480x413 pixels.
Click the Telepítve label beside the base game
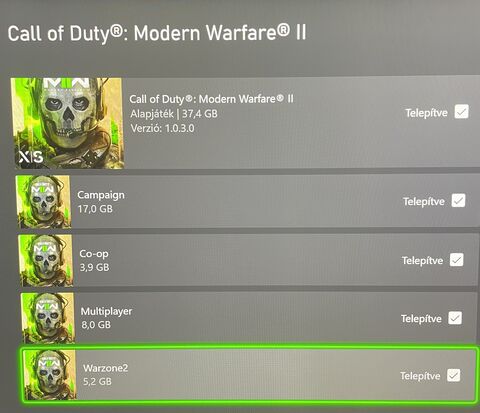(426, 113)
